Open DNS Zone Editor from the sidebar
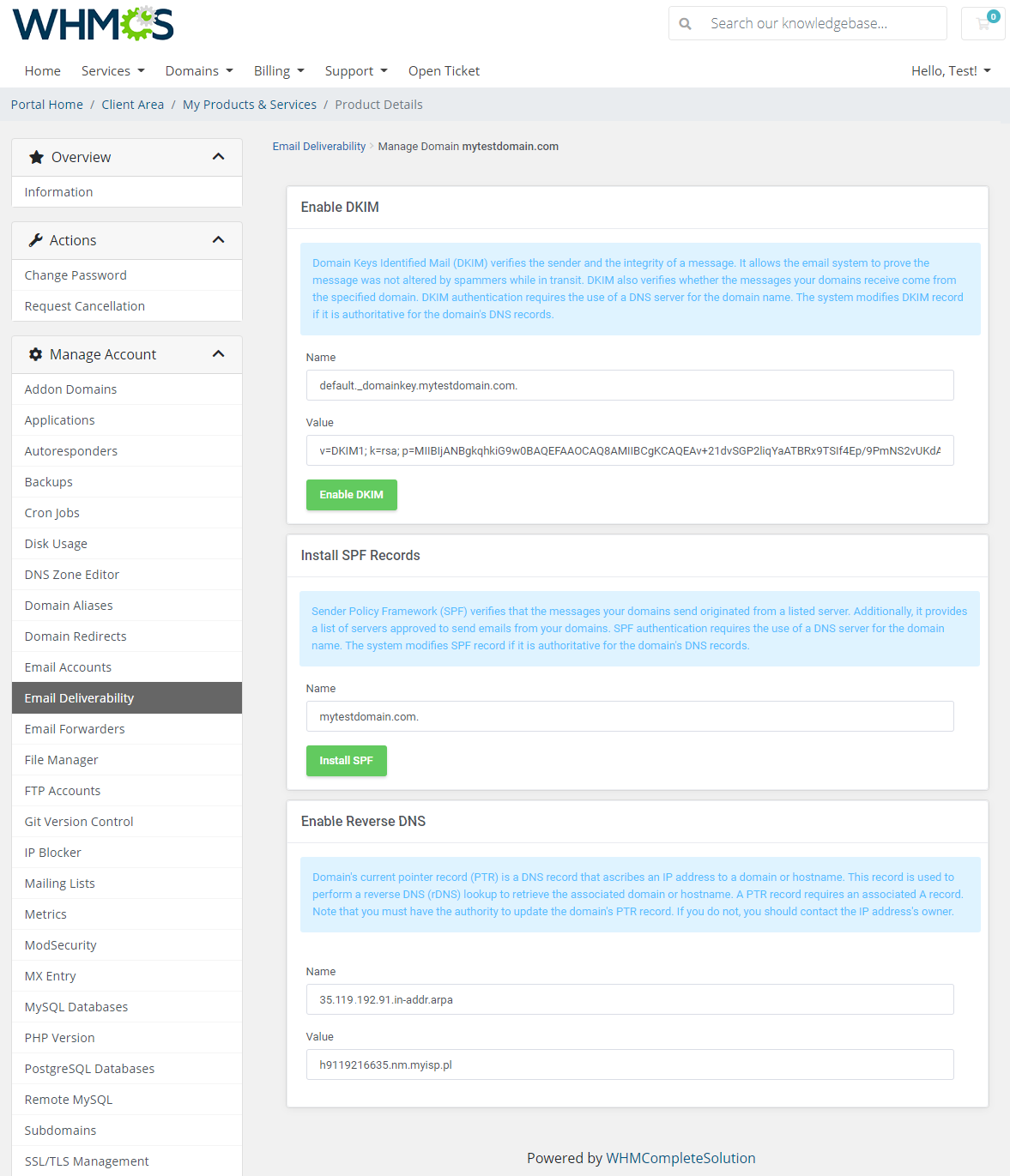 [71, 574]
